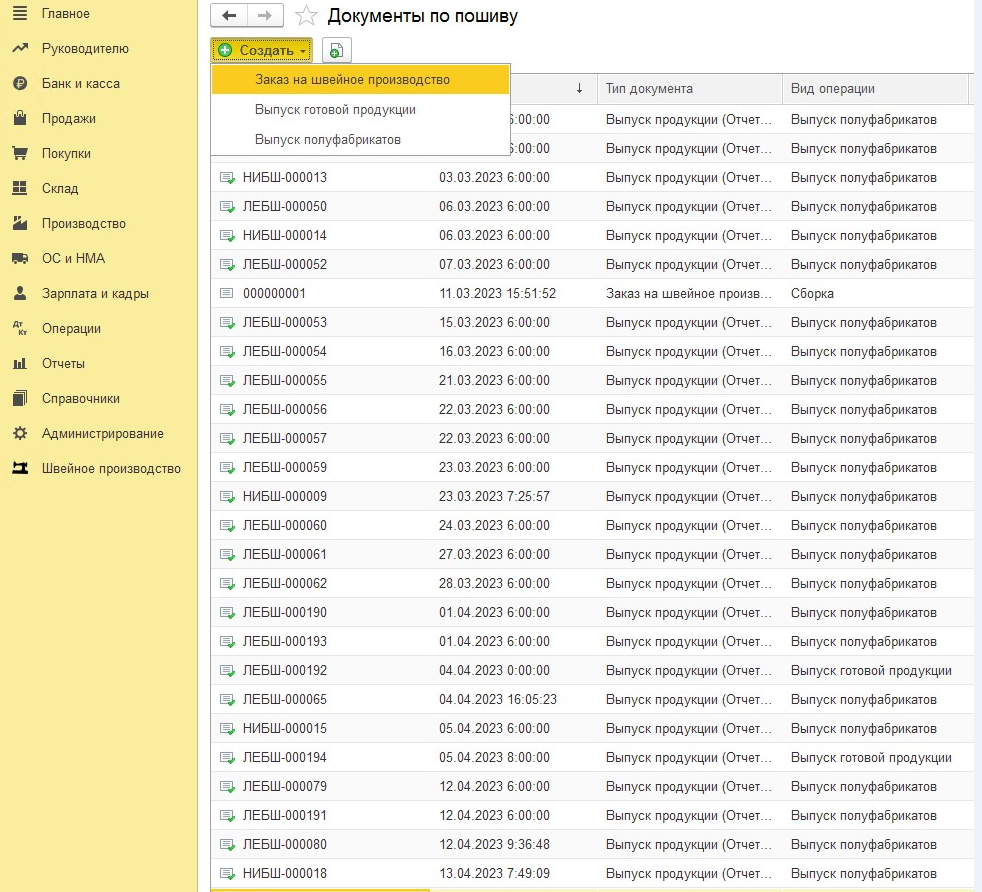Select document ЛЕБШ-000060
This screenshot has height=892, width=982.
pyautogui.click(x=285, y=526)
